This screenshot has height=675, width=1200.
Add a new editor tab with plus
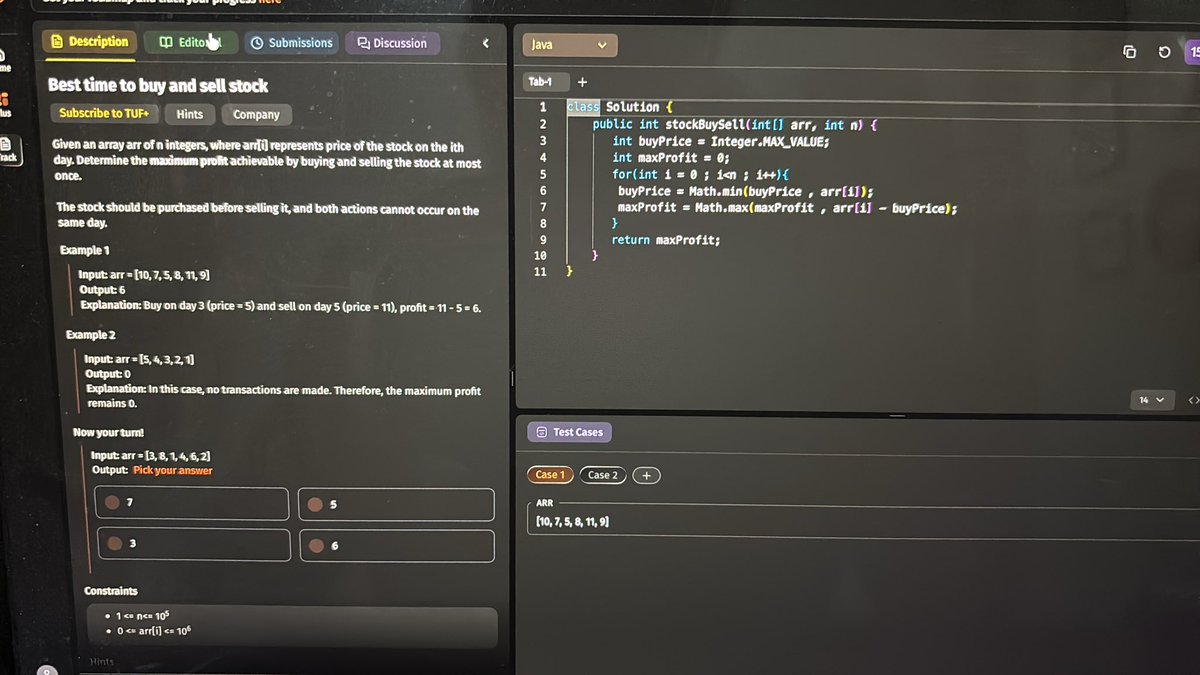tap(583, 82)
